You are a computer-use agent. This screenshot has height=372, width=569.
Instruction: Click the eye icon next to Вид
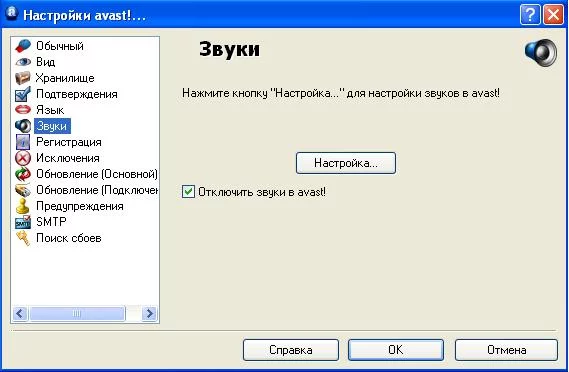click(x=23, y=62)
